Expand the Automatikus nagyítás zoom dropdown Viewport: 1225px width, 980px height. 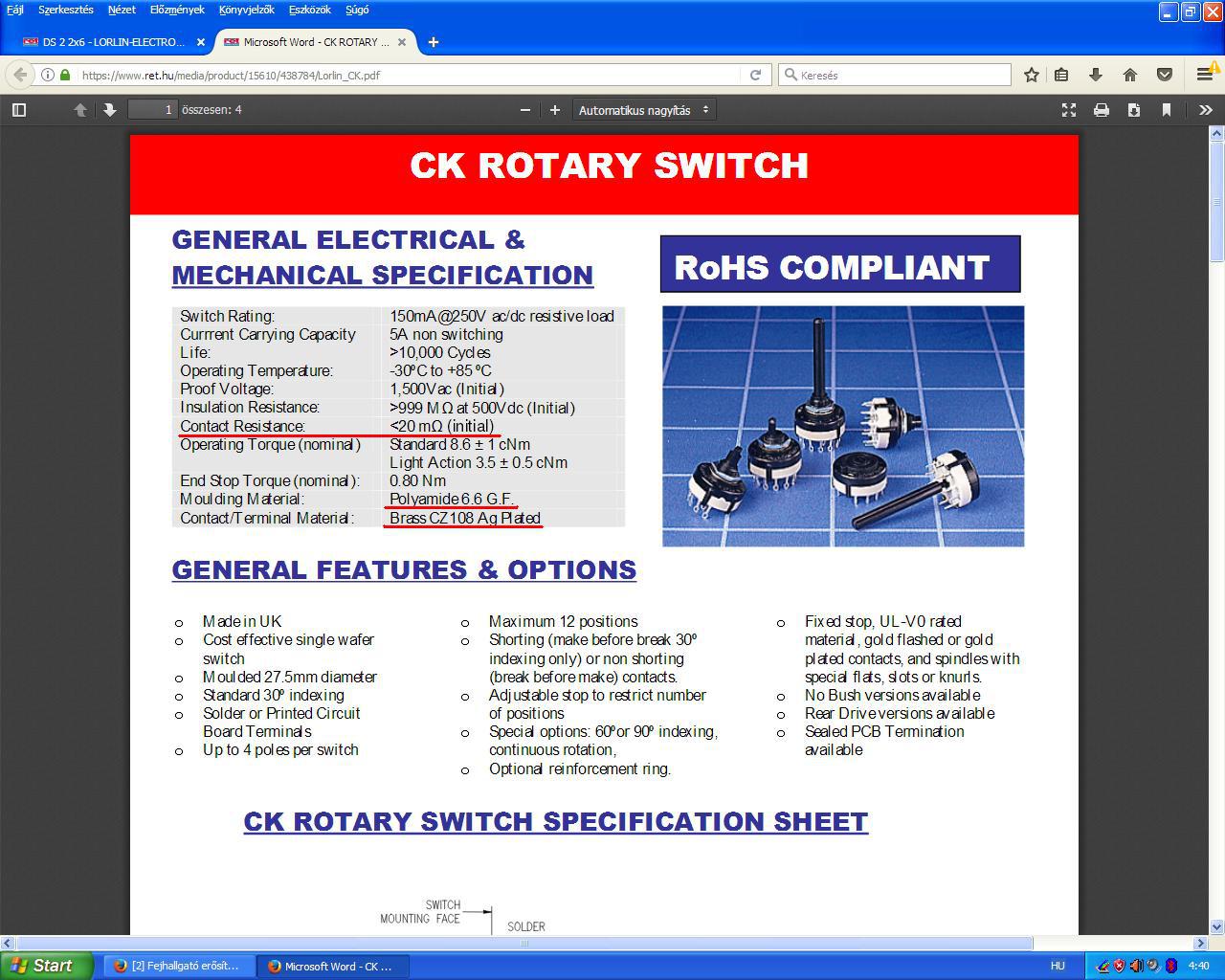[645, 110]
